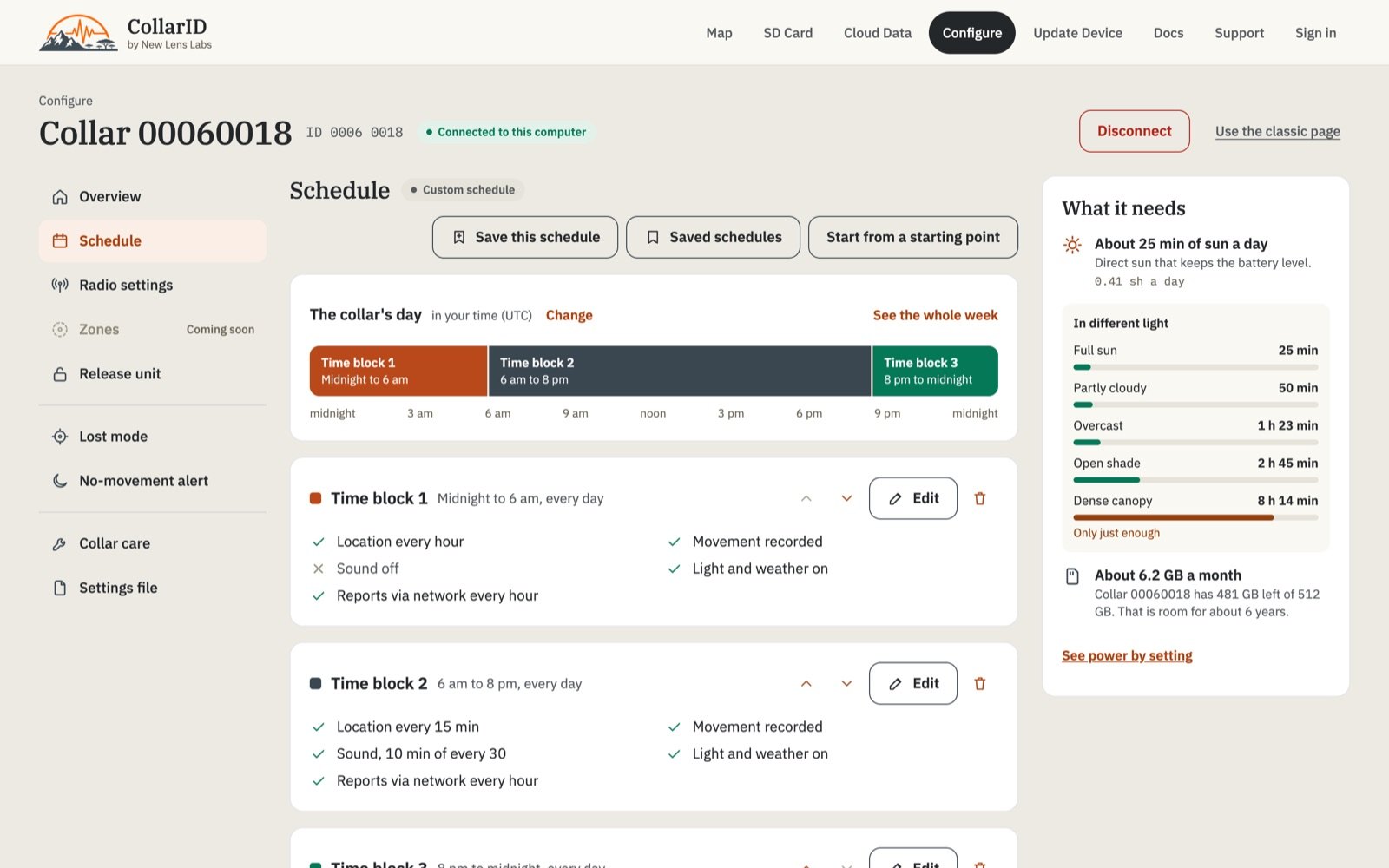
Task: Click the No-movement alert moon icon
Action: tap(60, 481)
